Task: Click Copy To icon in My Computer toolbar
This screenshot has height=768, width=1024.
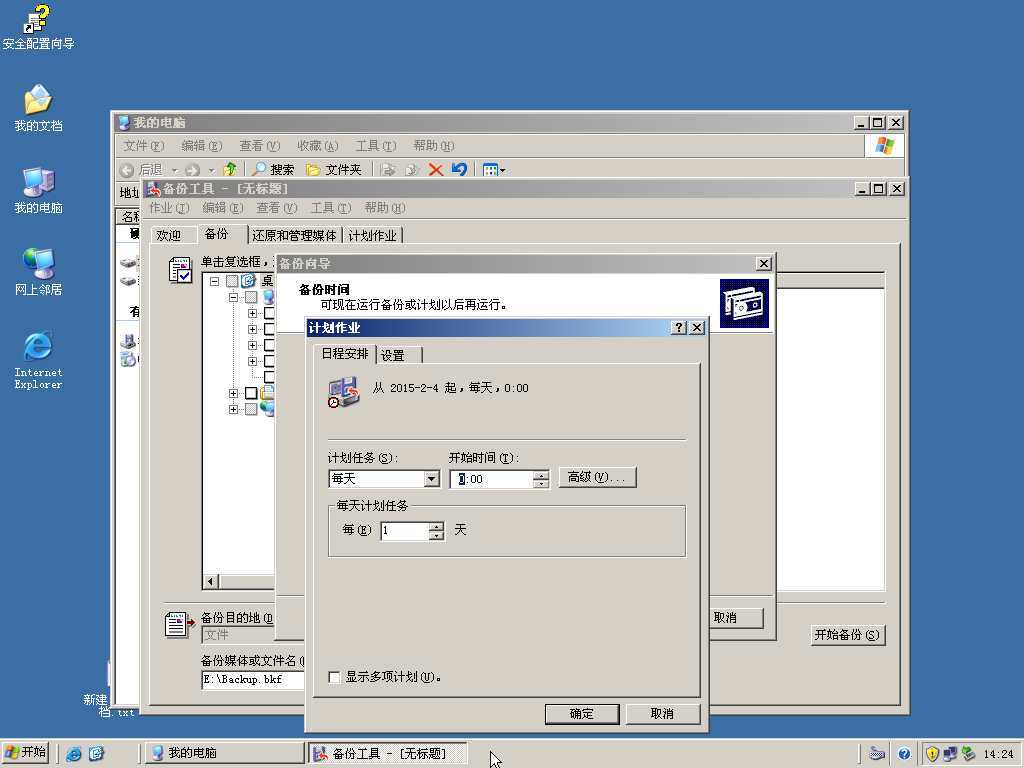Action: [x=411, y=170]
